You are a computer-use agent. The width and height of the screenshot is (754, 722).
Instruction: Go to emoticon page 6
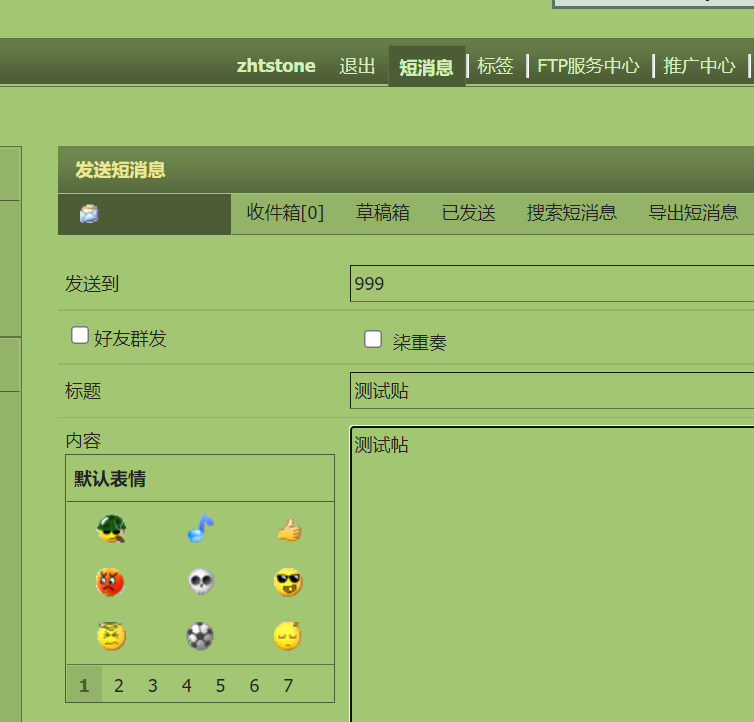point(254,685)
